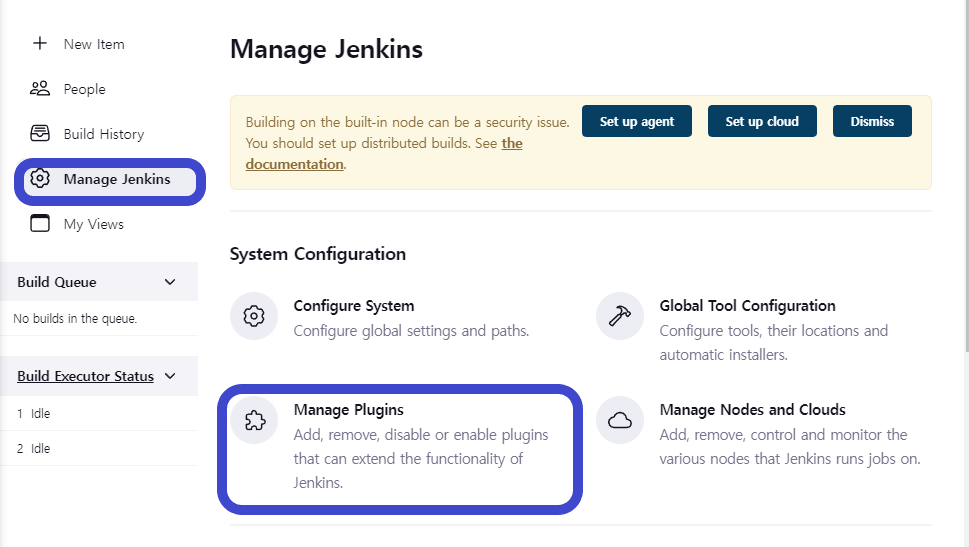The width and height of the screenshot is (969, 547).
Task: Click executor 1 Idle row
Action: (99, 413)
